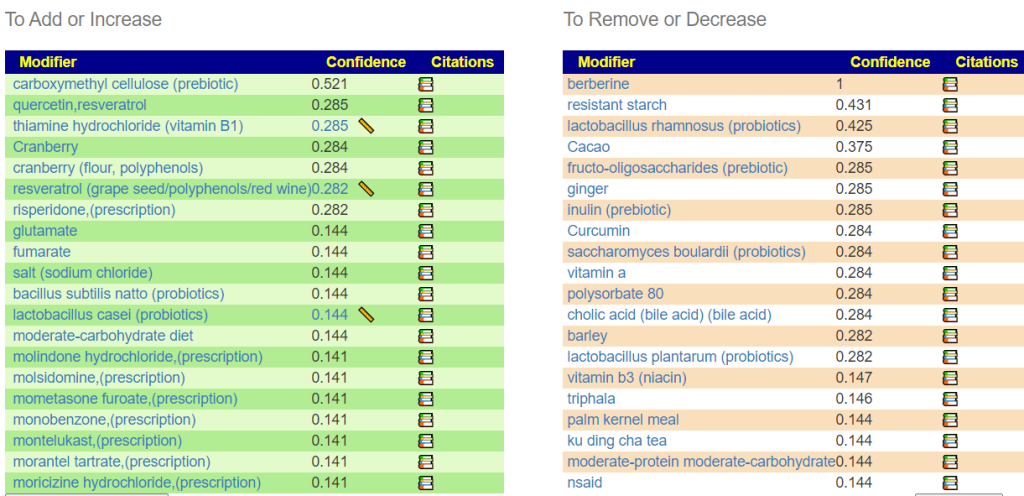Open citations icon for palm kernel meal

950,420
